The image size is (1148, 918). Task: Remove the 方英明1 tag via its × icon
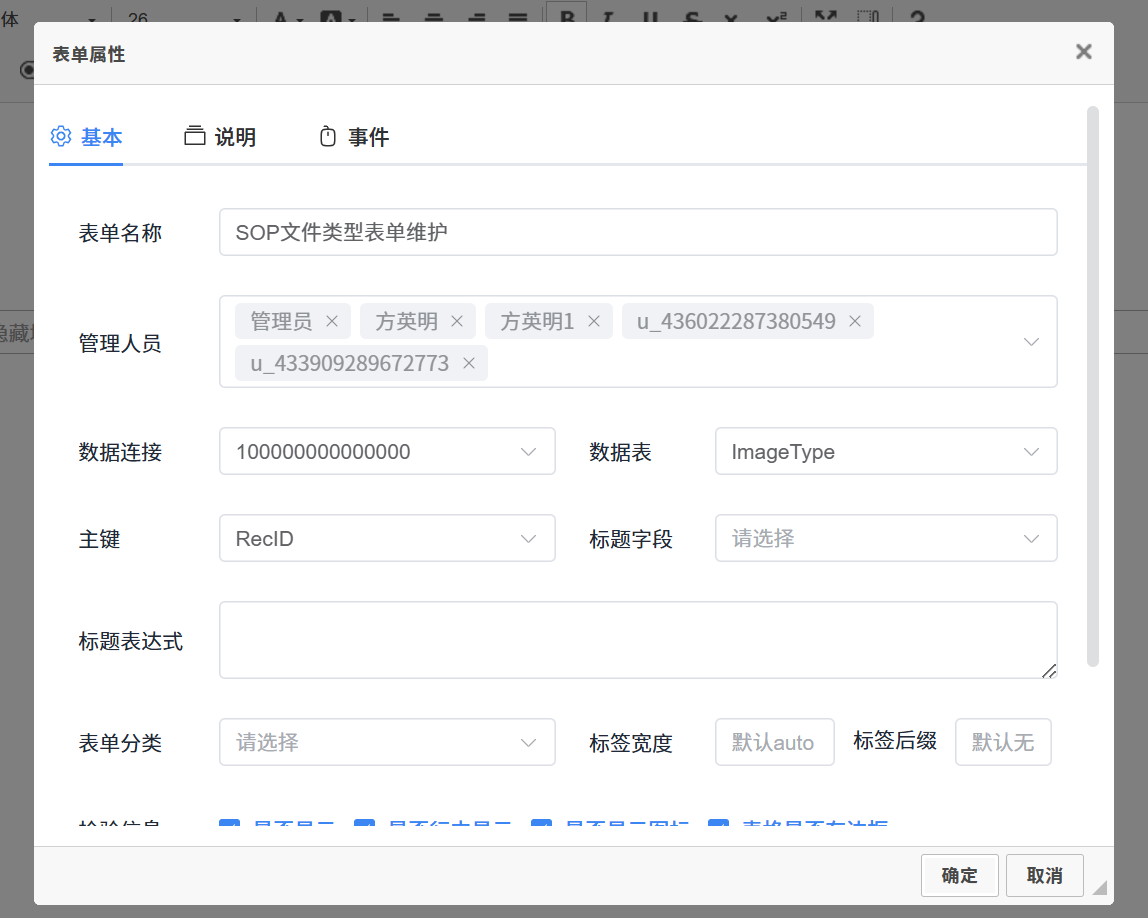pyautogui.click(x=593, y=321)
